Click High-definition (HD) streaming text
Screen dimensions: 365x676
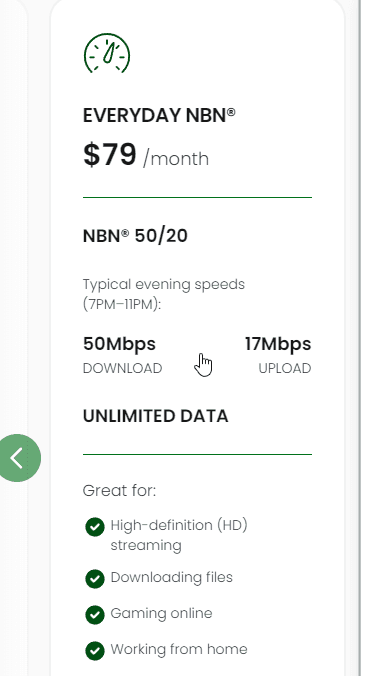(x=179, y=535)
